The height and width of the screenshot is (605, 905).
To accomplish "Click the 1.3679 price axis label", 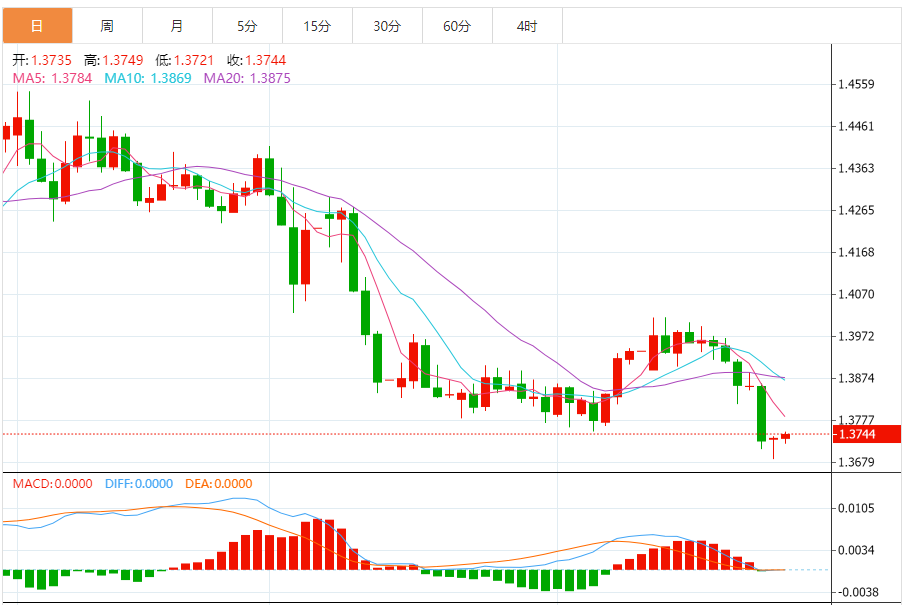I will [857, 462].
